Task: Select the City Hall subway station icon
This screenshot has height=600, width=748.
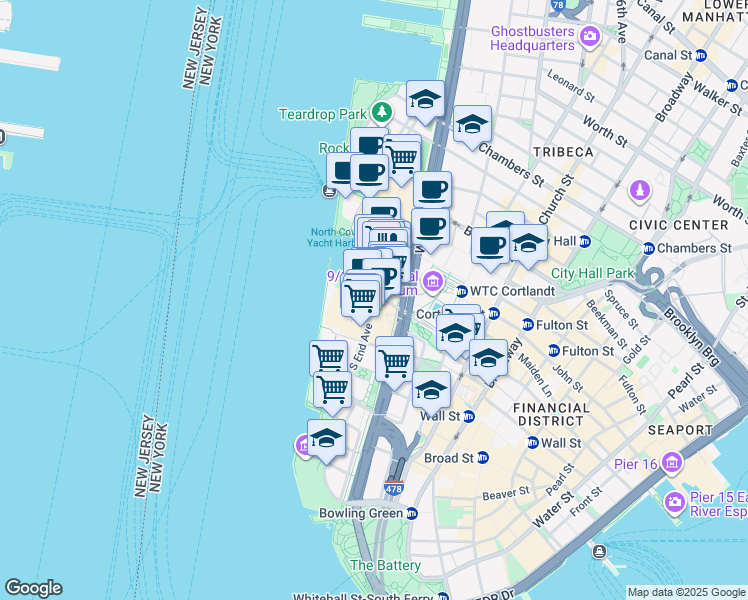Action: pyautogui.click(x=585, y=241)
